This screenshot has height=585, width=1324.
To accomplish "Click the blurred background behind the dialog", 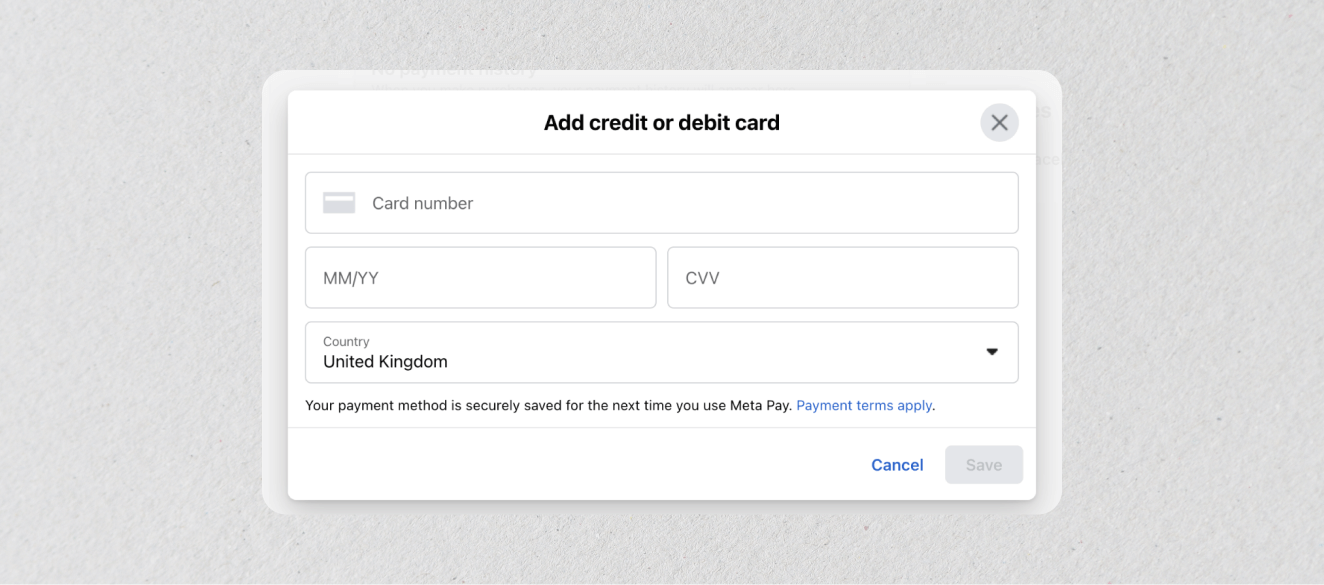I will 150,300.
